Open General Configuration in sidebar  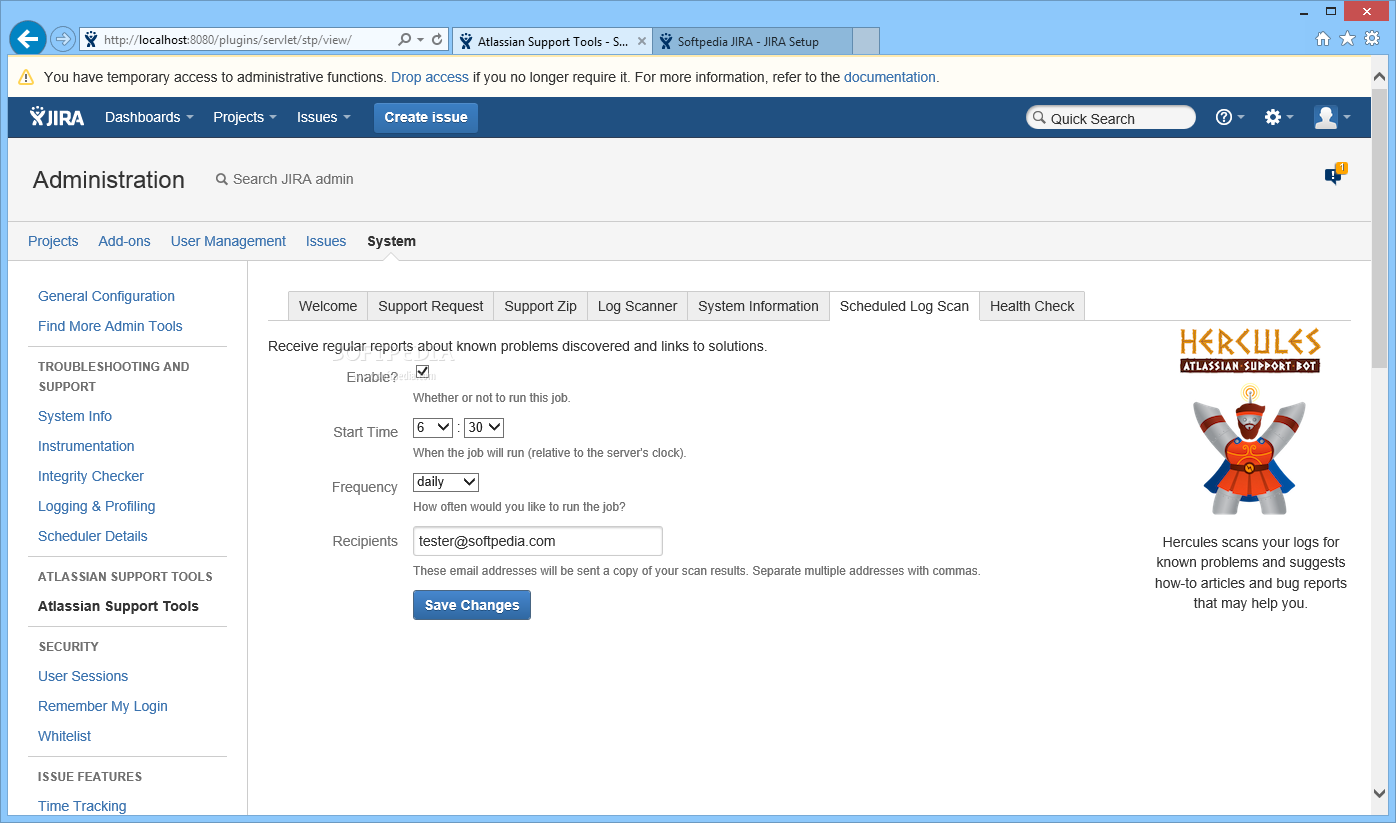click(x=106, y=296)
